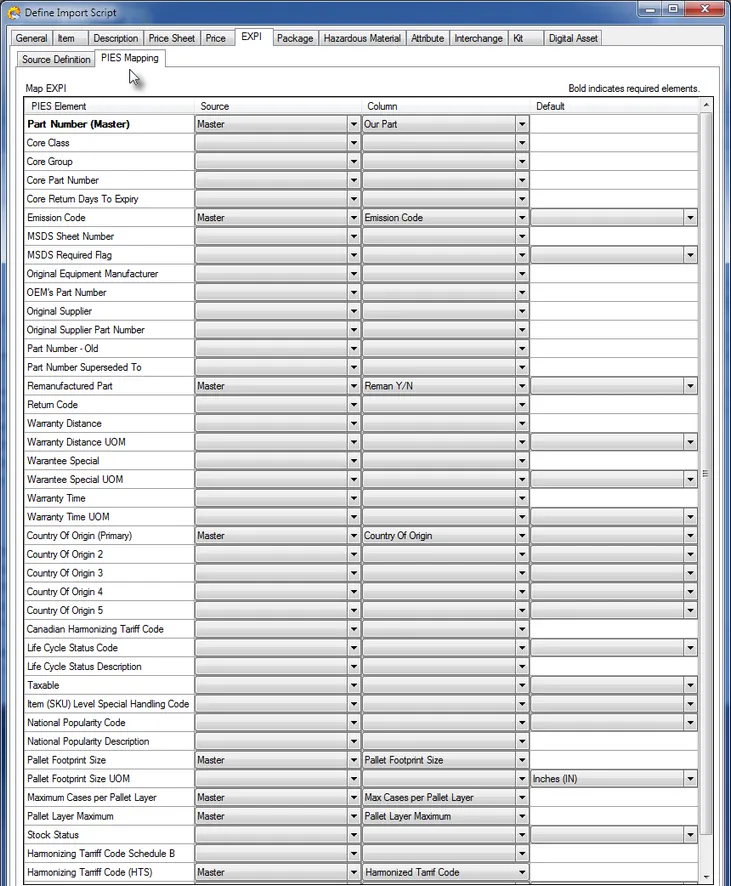Click the application icon in the title bar
This screenshot has width=731, height=886.
click(13, 12)
